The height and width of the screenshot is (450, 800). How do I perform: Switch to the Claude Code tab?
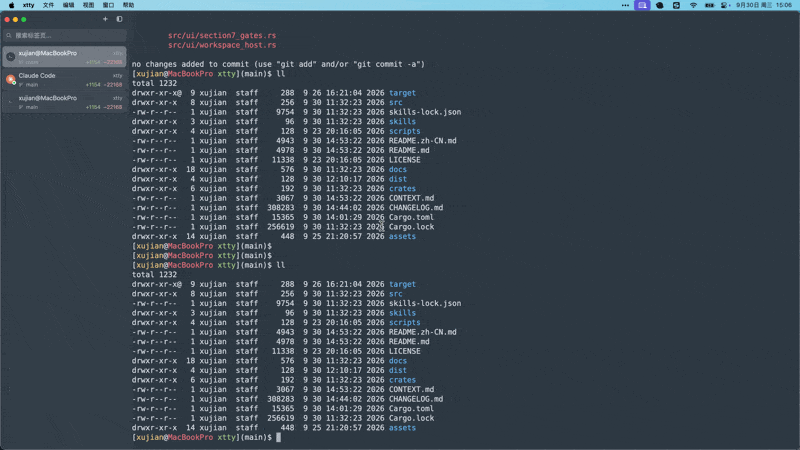tap(64, 80)
